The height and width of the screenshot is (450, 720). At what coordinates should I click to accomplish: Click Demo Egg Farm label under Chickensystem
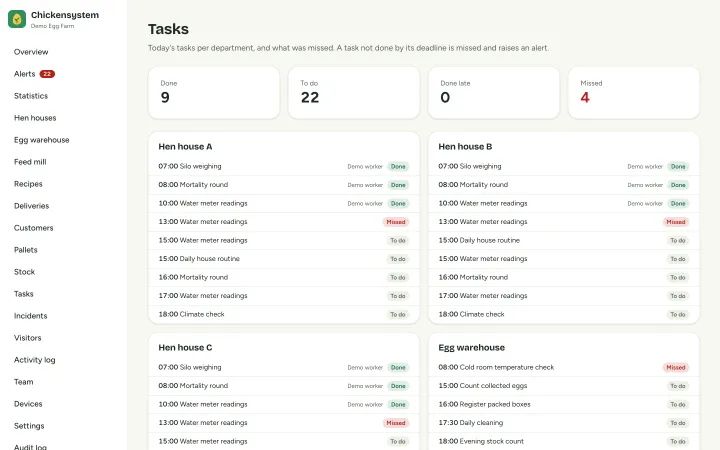52,26
